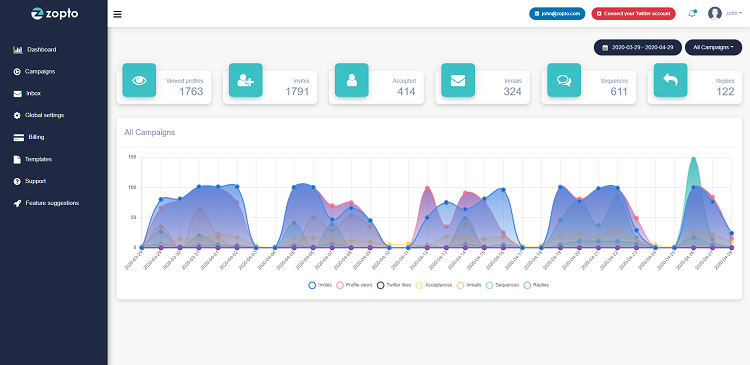Toggle Sequences series in legend
Screen dimensions: 750x365
(x=502, y=285)
